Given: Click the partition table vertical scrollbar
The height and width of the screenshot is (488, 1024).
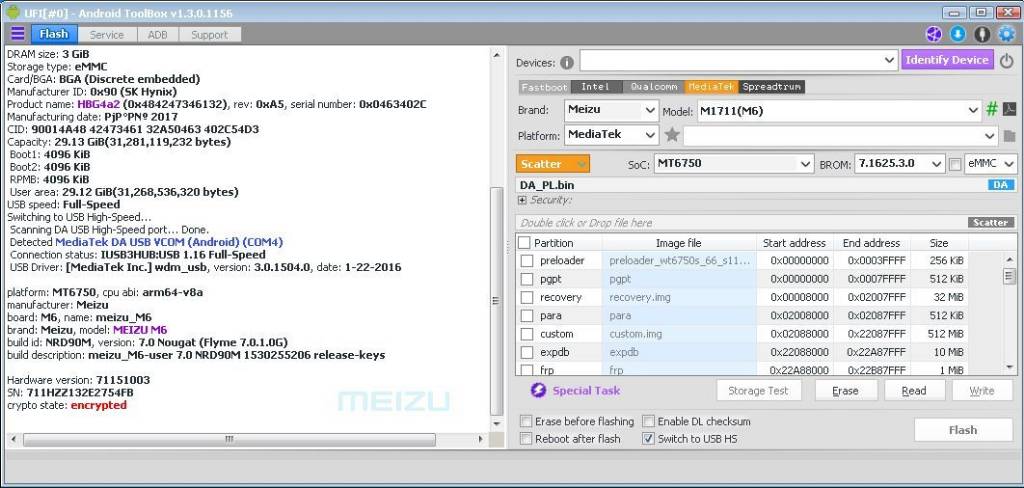Looking at the screenshot, I should (1009, 314).
